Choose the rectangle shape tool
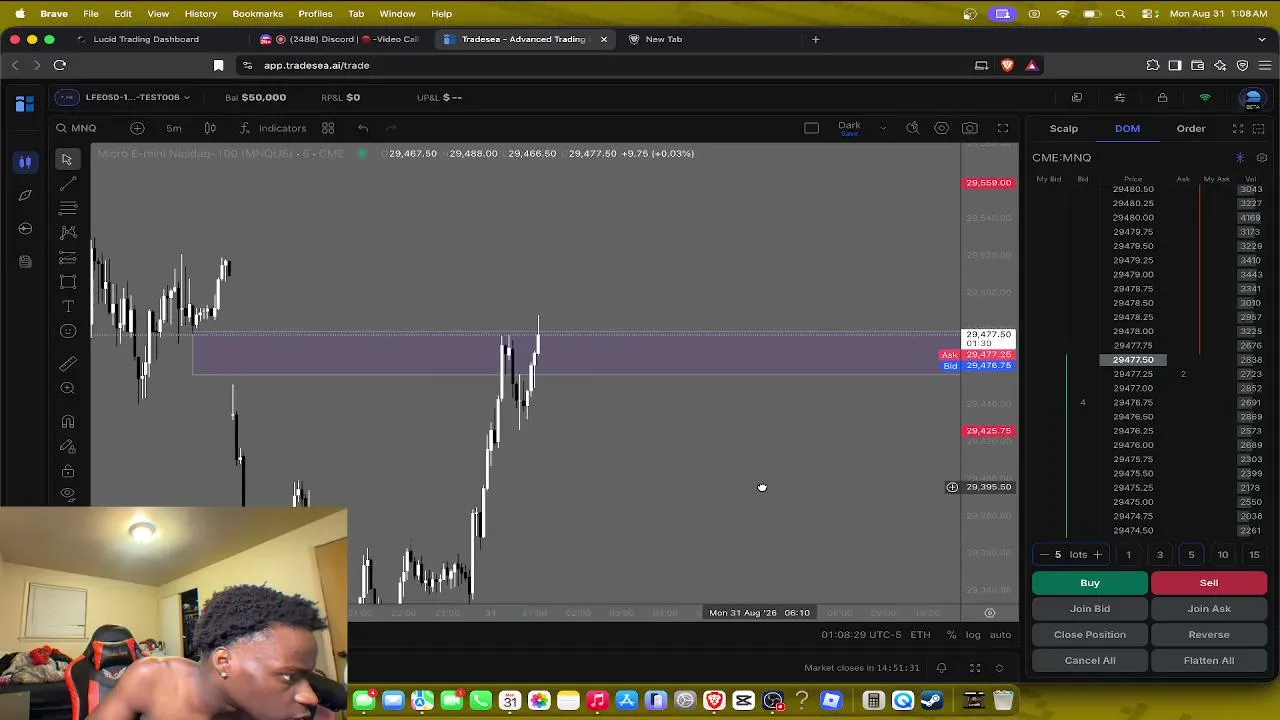 (x=67, y=282)
